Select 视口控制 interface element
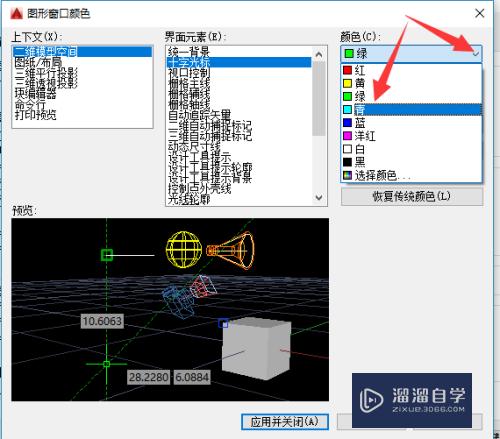 (239, 73)
